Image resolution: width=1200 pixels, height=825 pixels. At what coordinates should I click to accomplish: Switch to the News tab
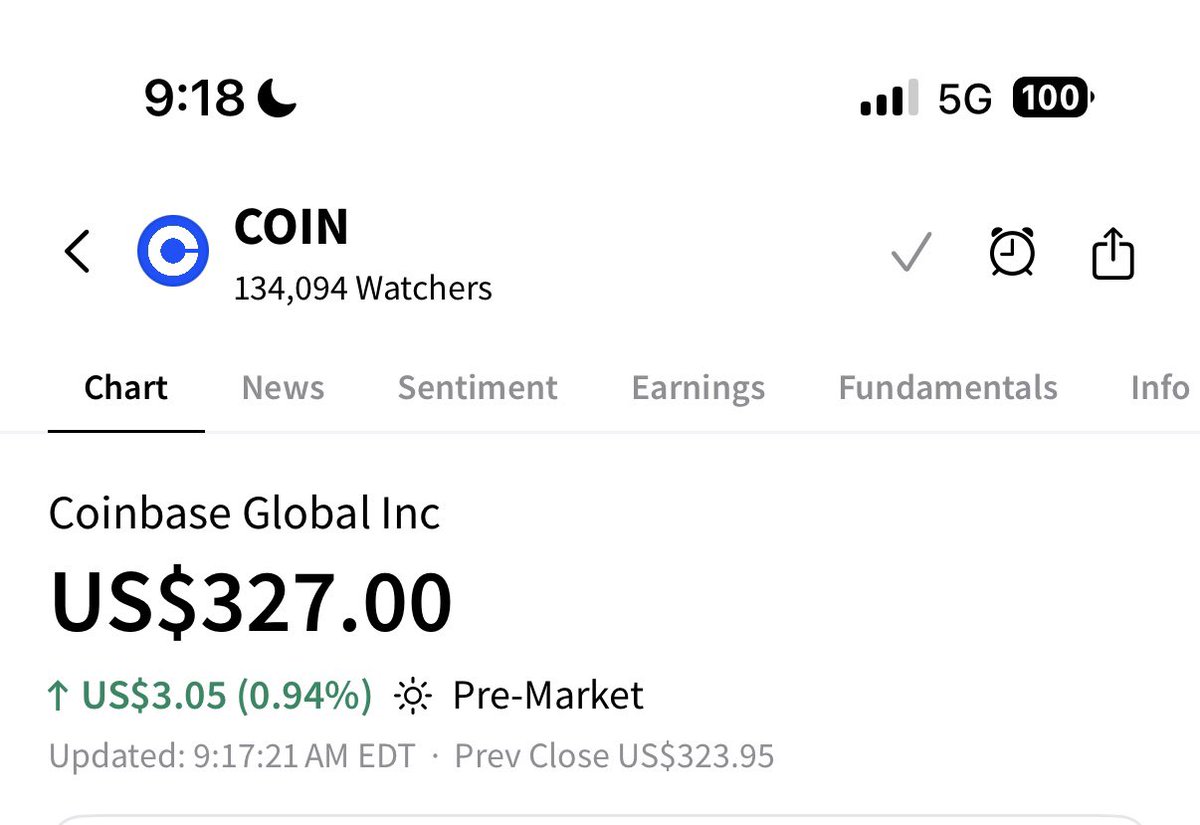coord(283,388)
